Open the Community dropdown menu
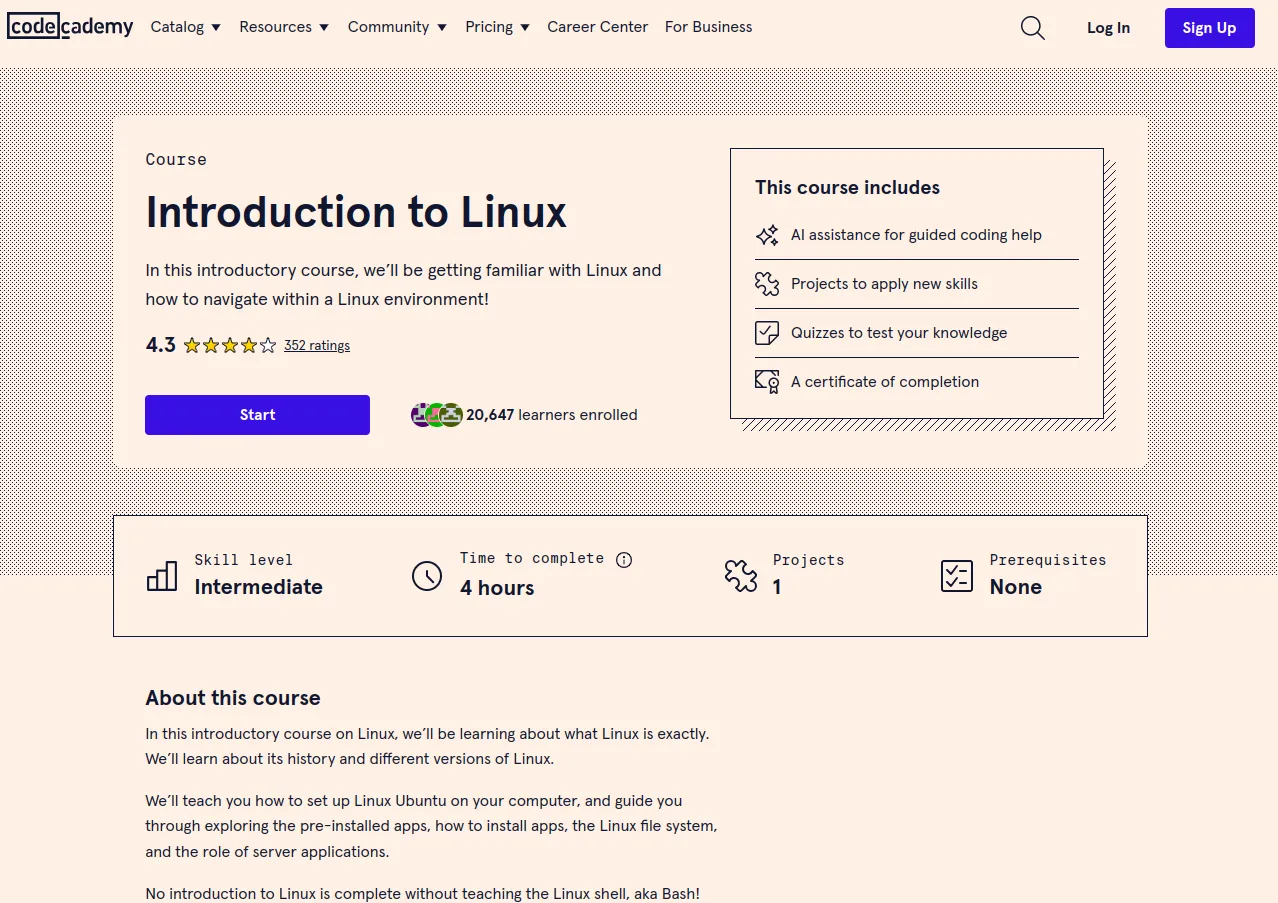Viewport: 1278px width, 903px height. click(397, 27)
